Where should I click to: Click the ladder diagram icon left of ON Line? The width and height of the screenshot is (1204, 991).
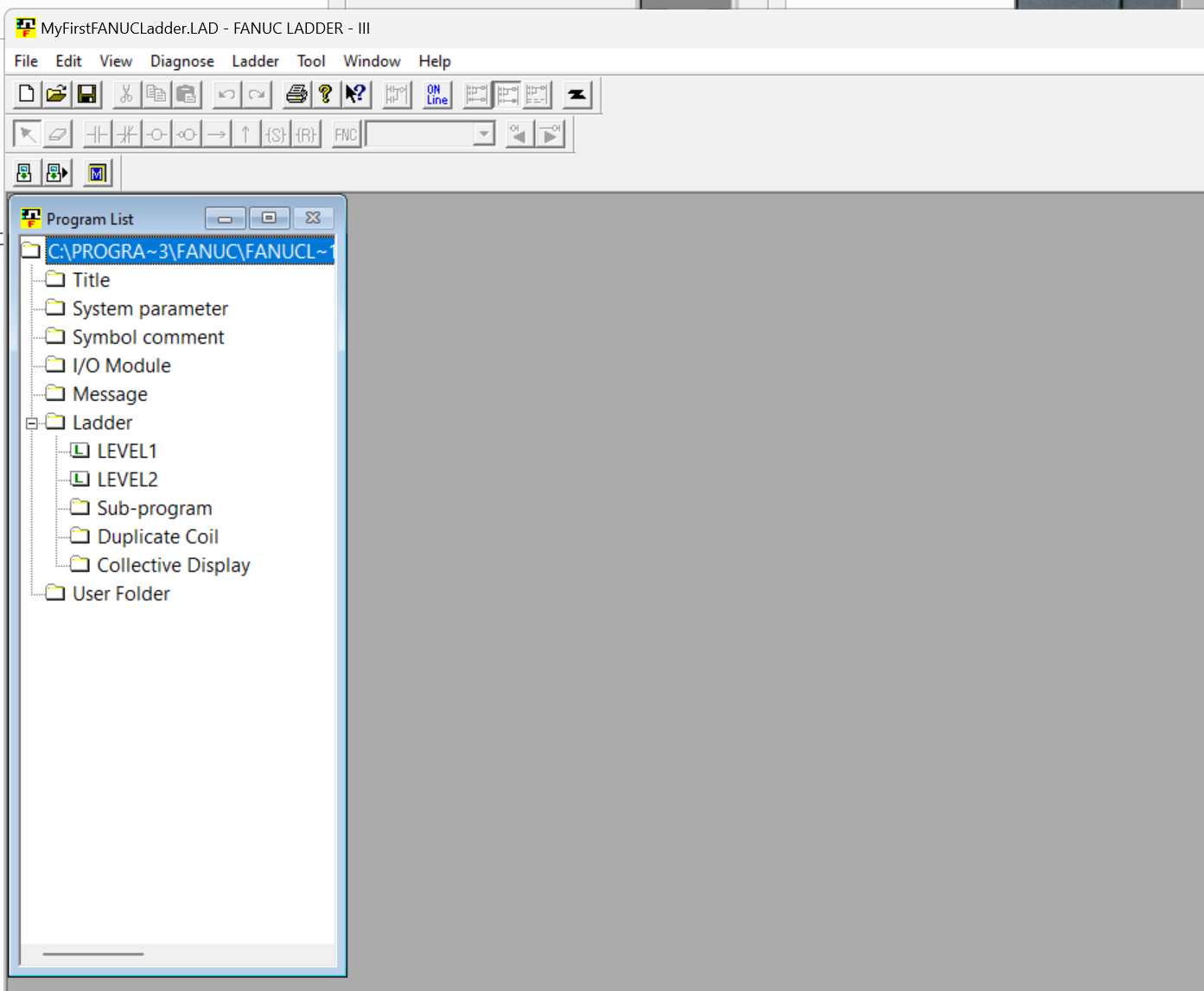point(397,94)
